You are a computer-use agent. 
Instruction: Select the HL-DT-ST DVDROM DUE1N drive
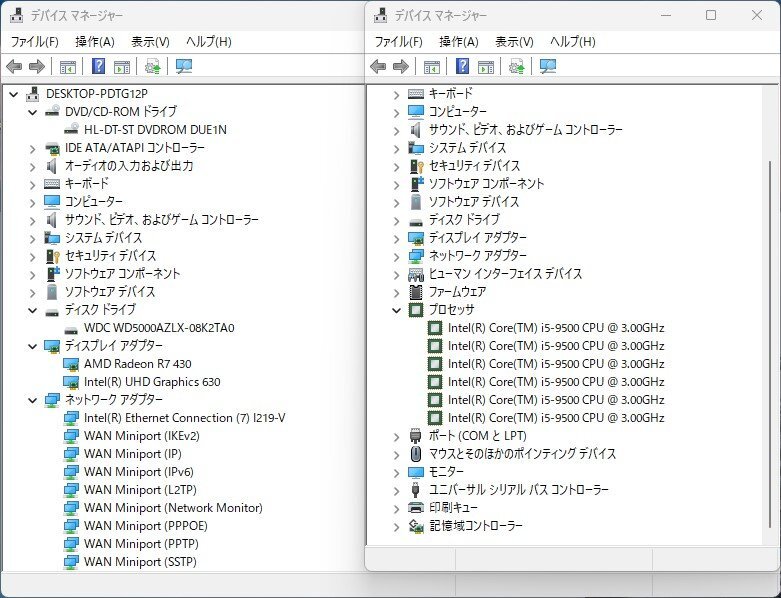155,130
